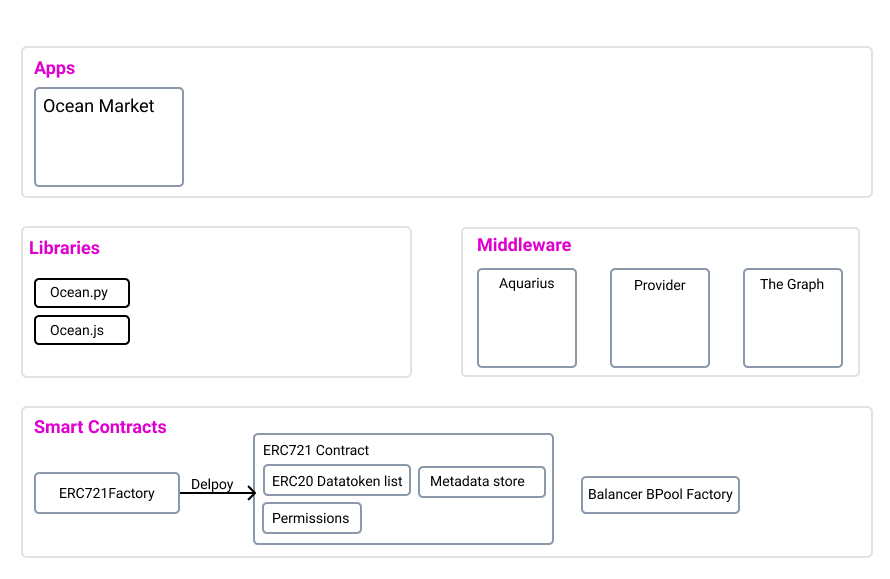
Task: Click the Delpoy arrow label
Action: (x=212, y=484)
